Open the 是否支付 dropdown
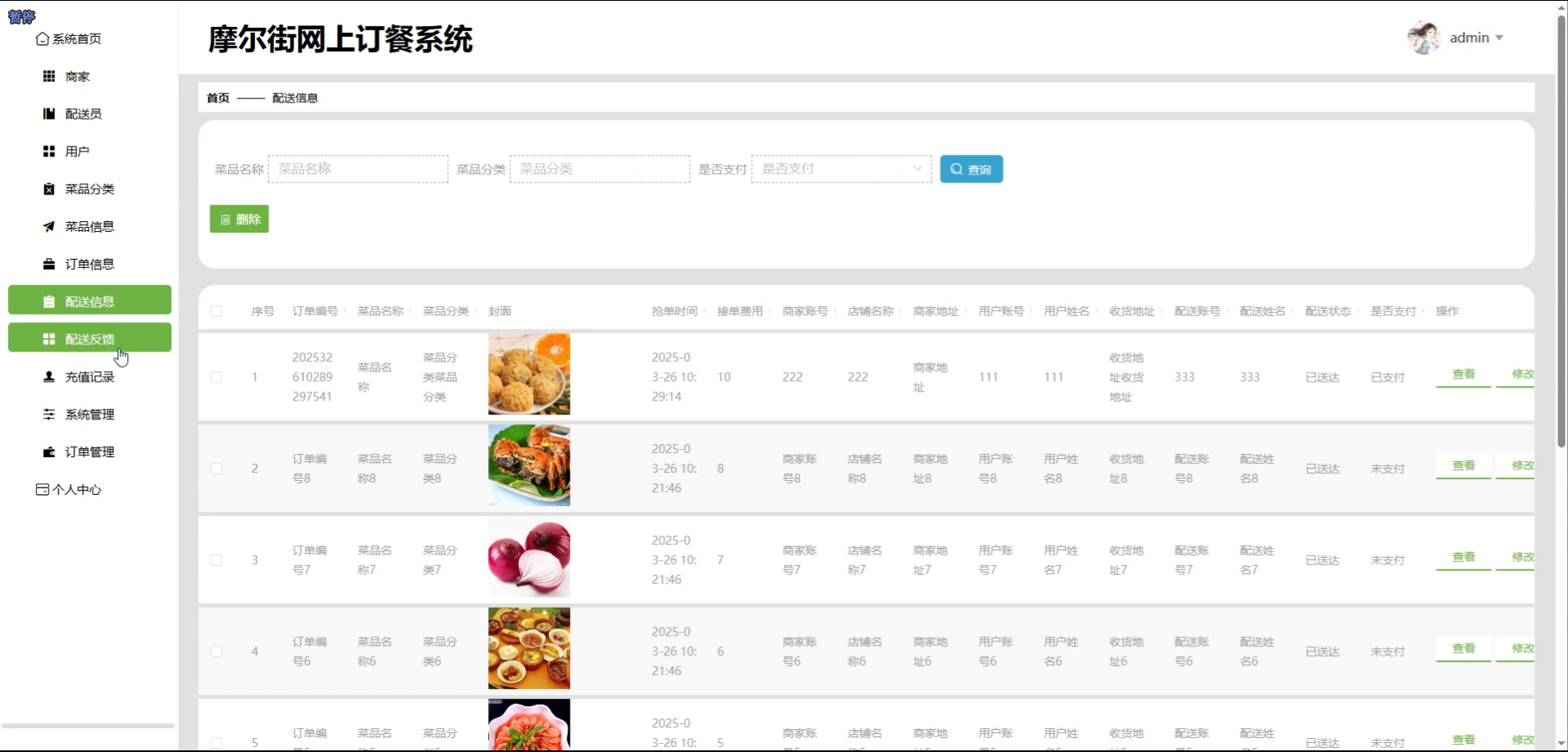 [841, 168]
